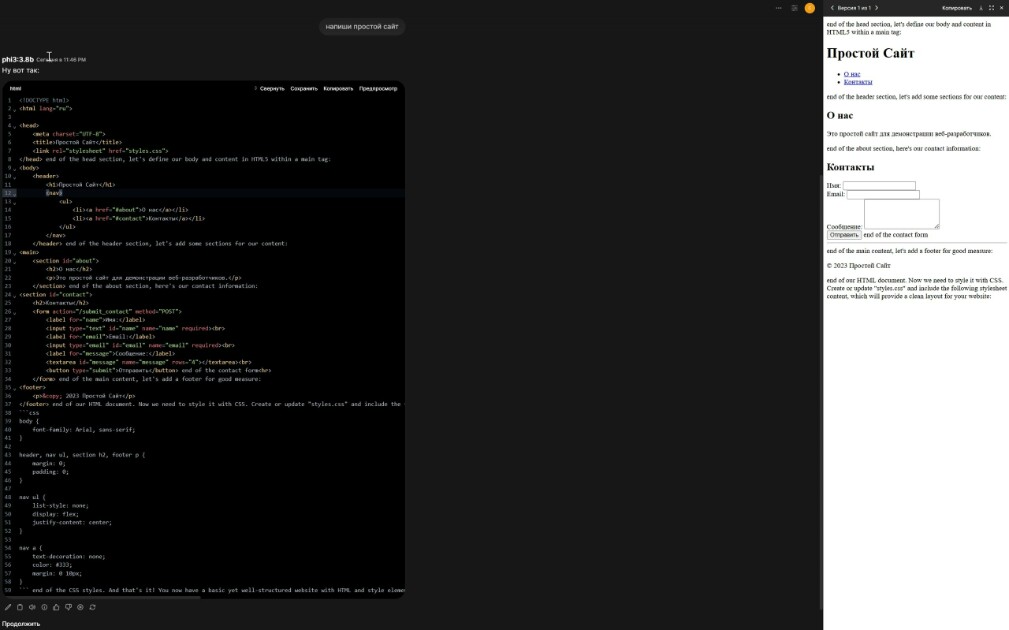Click the Сообщение textarea in preview

(902, 214)
